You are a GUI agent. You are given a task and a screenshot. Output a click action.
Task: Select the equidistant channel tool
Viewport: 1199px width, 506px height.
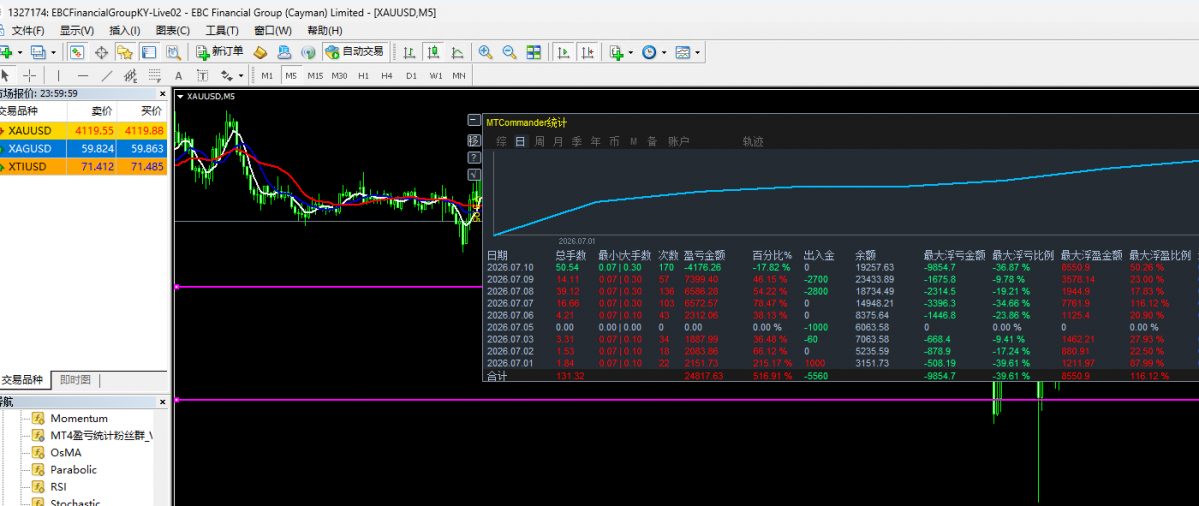tap(131, 75)
